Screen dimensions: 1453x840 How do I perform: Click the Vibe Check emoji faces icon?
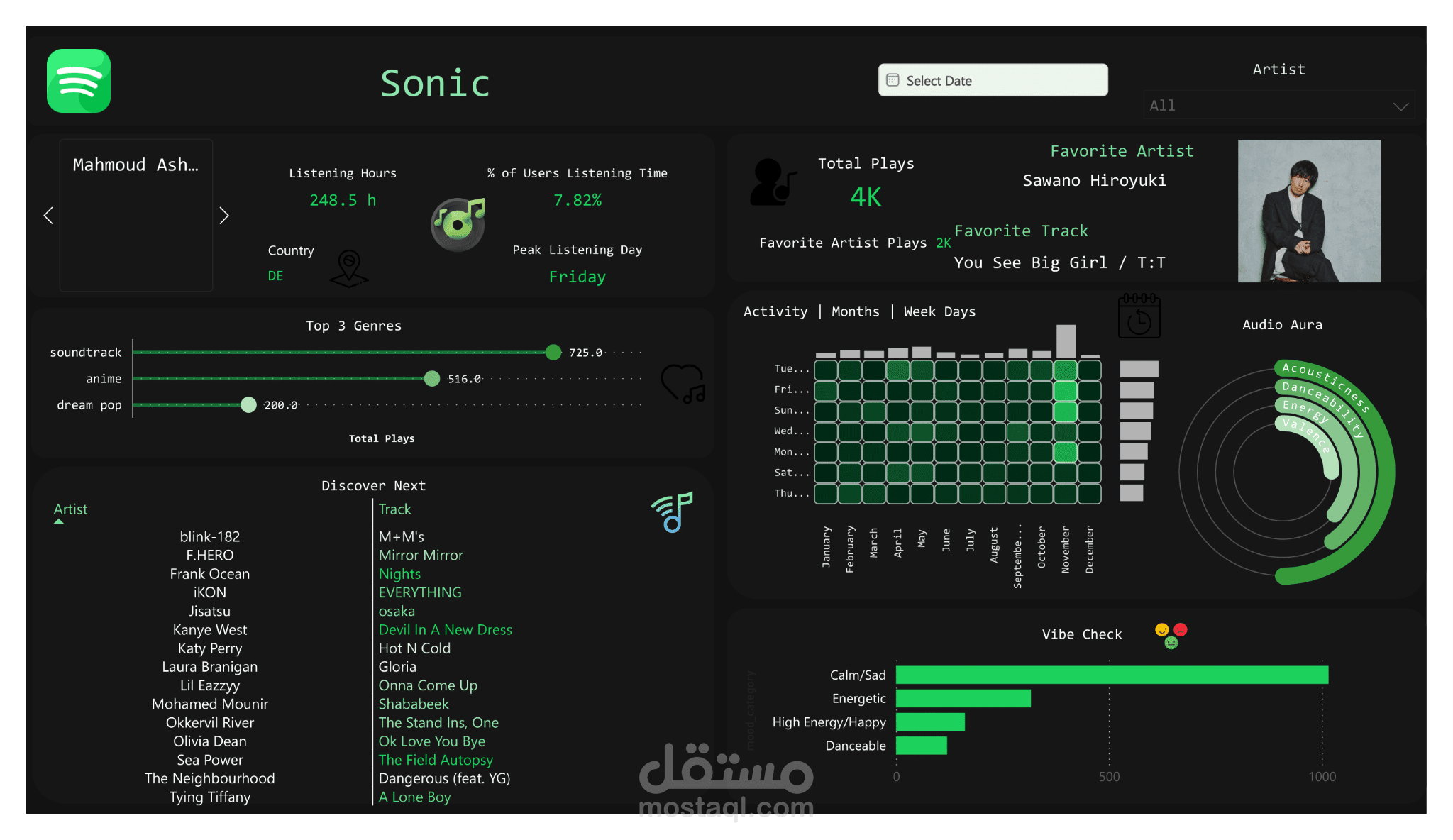pyautogui.click(x=1171, y=635)
